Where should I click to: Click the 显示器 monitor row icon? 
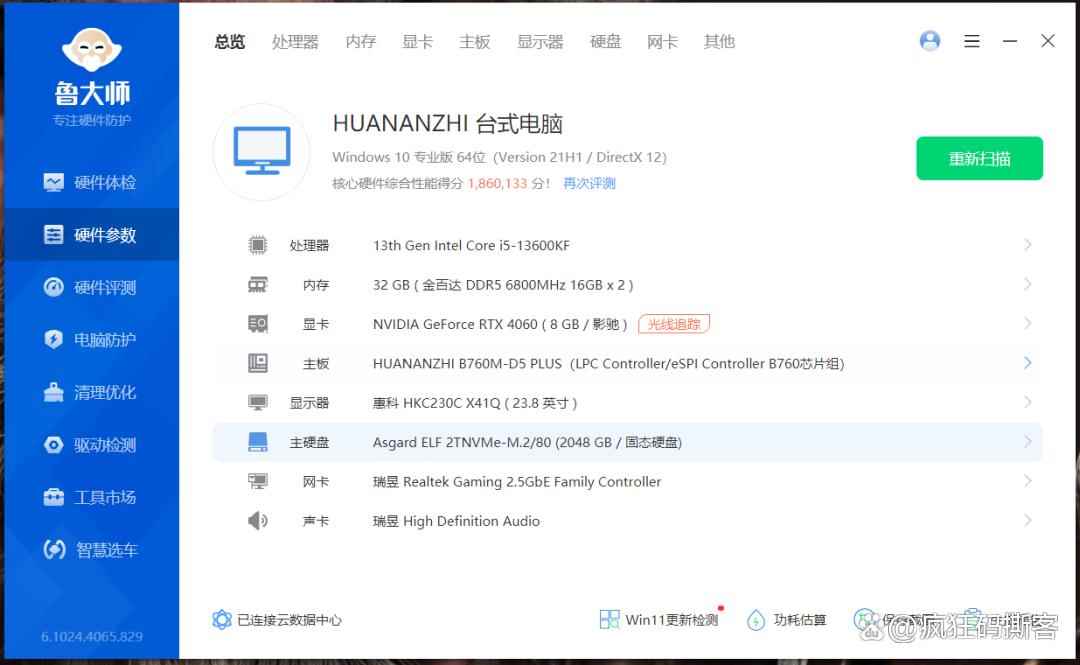click(x=258, y=402)
